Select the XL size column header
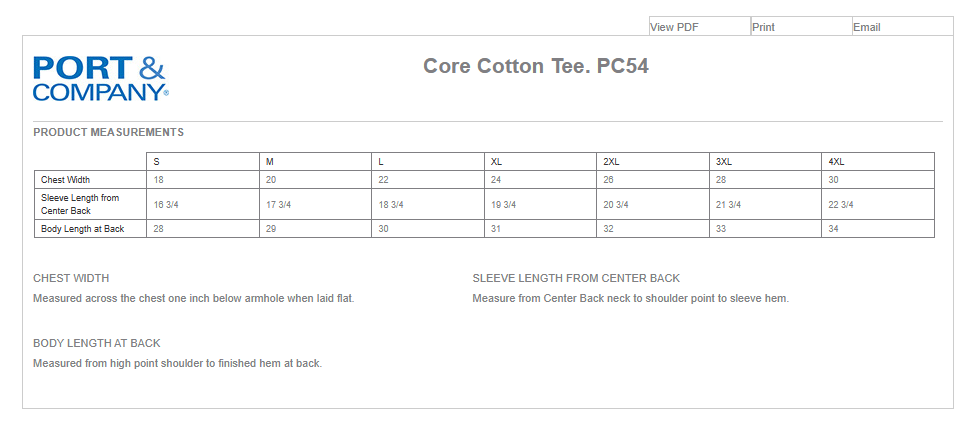 (496, 162)
